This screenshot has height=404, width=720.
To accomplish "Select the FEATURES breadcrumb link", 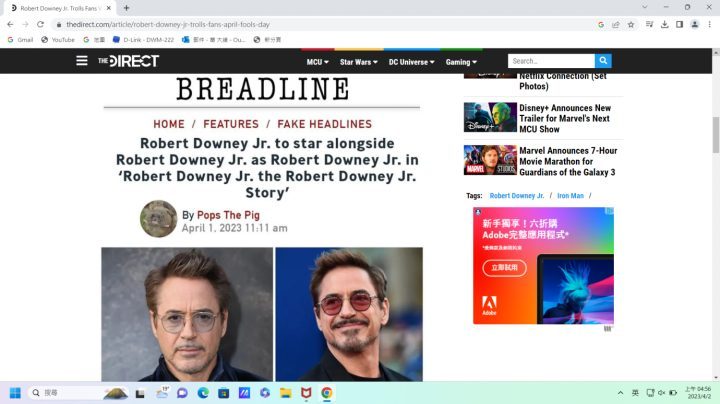I will (231, 124).
